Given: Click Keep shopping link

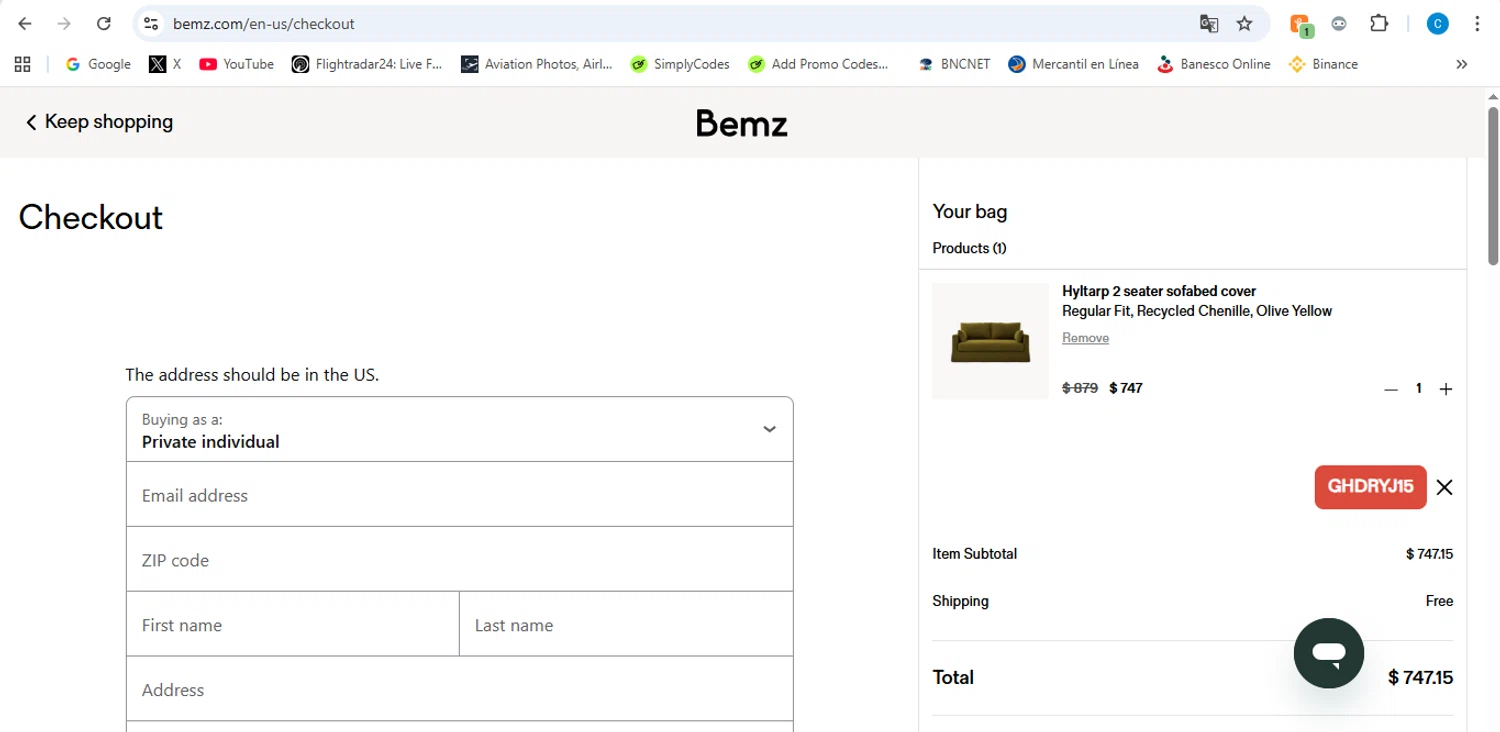Looking at the screenshot, I should [x=98, y=122].
